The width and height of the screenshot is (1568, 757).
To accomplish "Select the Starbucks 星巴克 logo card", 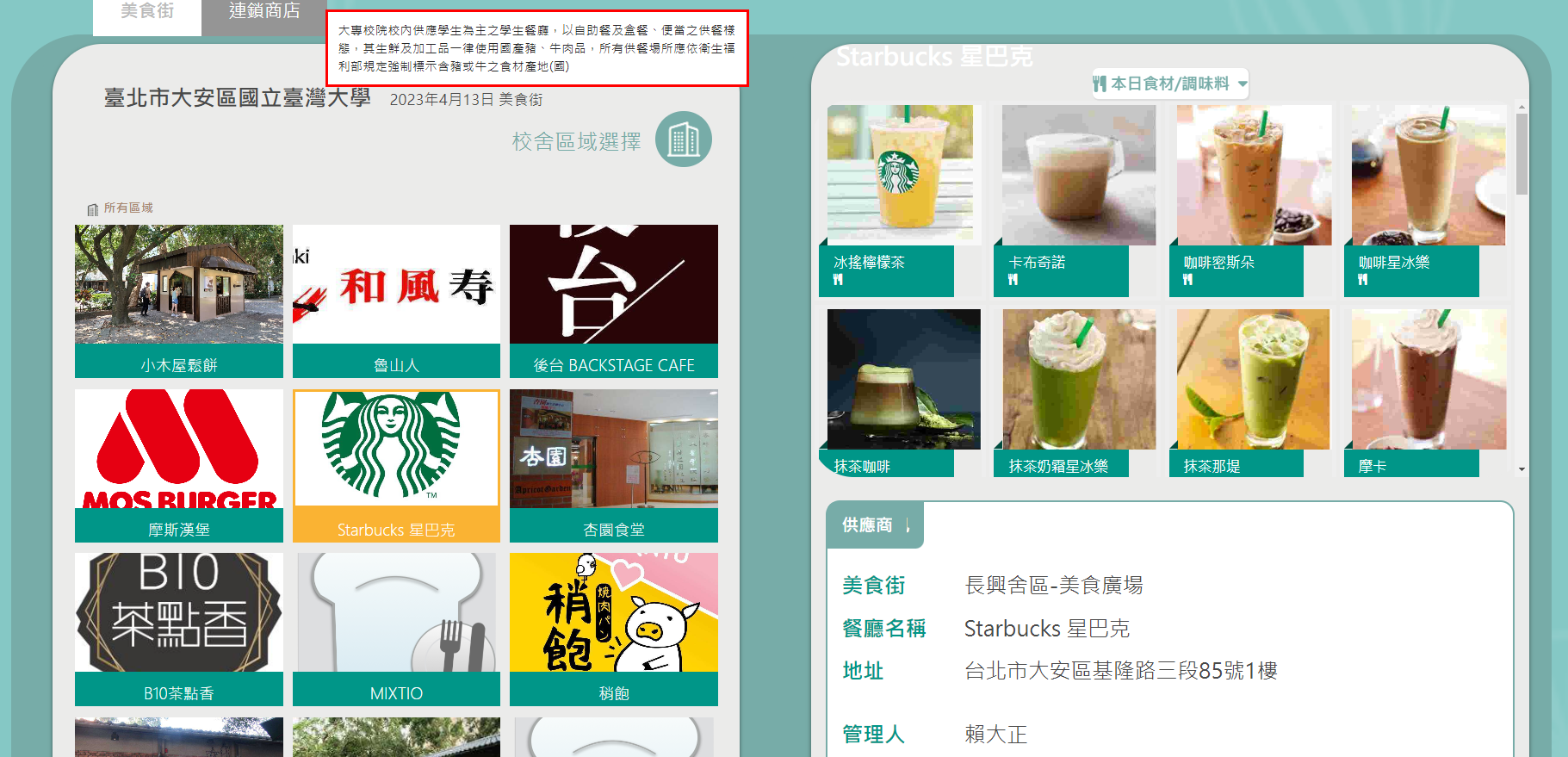I will point(396,466).
